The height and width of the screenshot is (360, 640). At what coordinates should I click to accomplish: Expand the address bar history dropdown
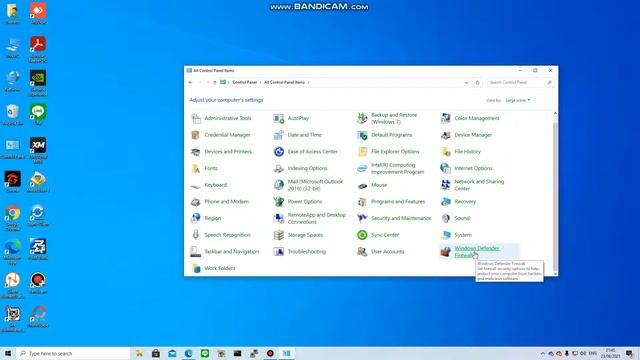pos(467,82)
